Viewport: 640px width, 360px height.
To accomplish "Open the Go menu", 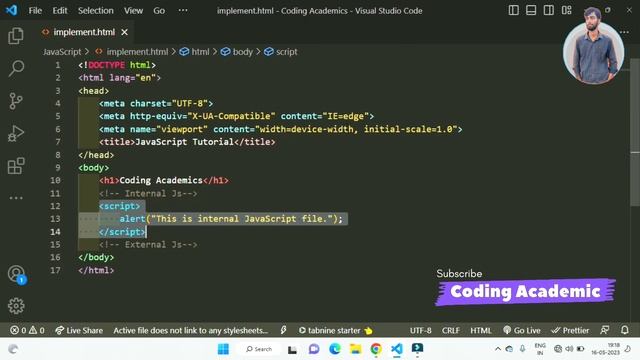I will [159, 11].
